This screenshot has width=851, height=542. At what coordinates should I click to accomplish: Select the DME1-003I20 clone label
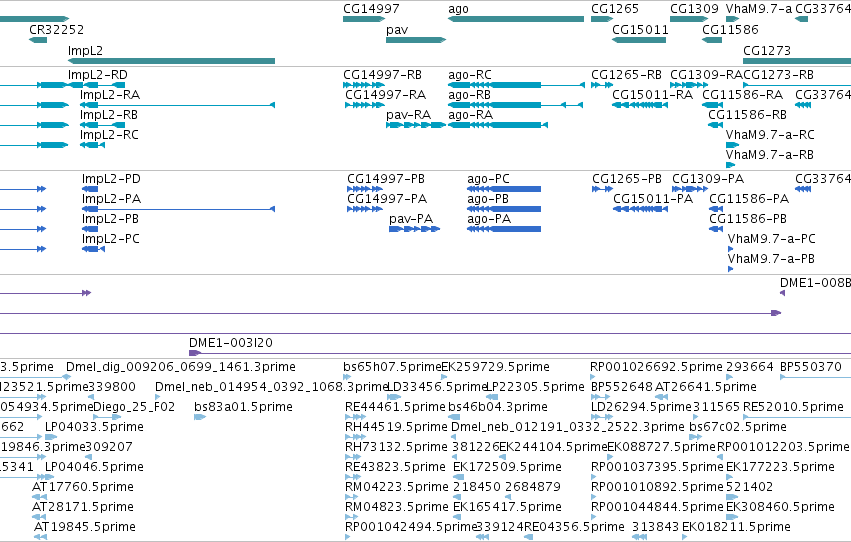tap(231, 343)
